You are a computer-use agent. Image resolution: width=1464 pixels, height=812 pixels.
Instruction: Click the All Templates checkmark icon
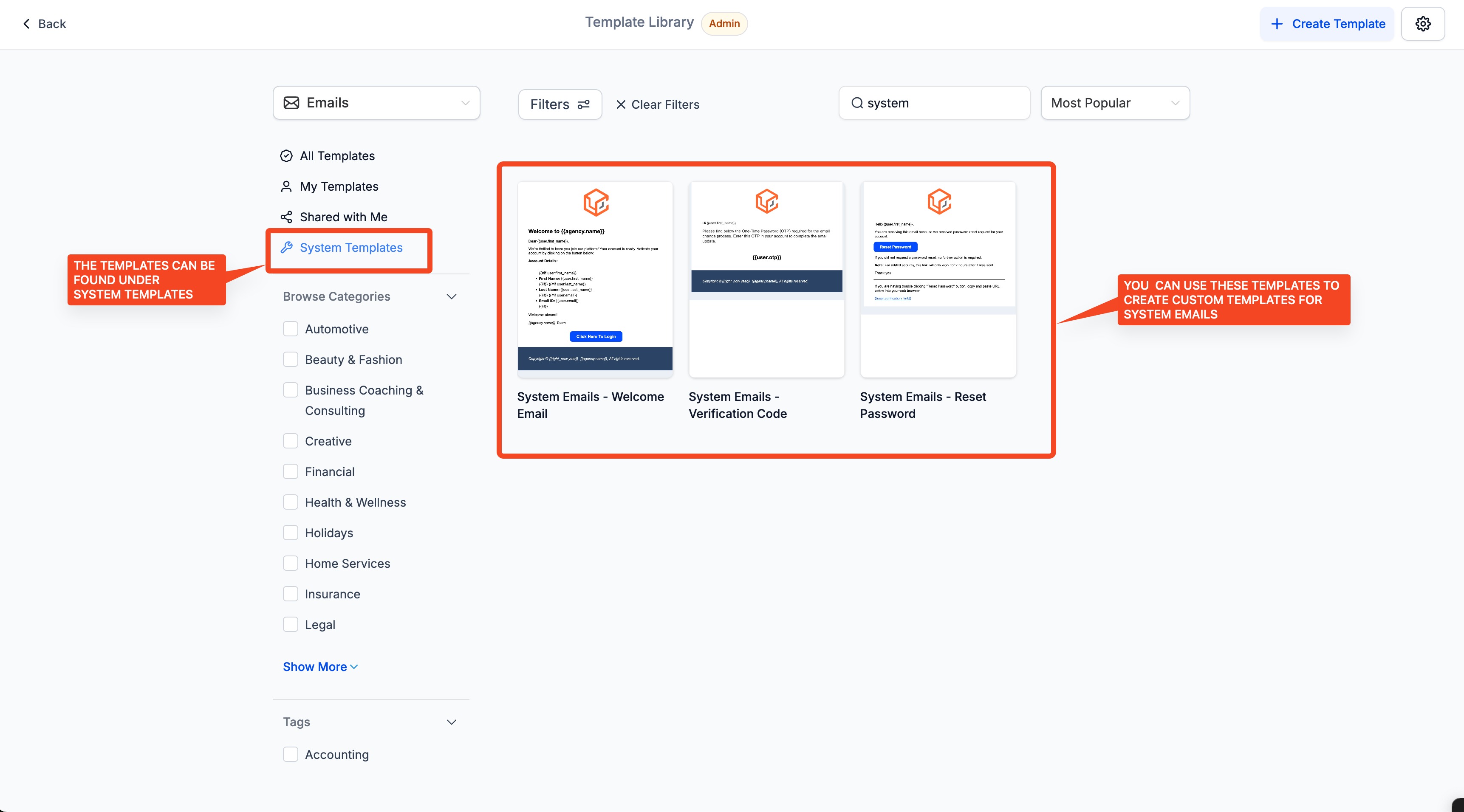coord(286,156)
